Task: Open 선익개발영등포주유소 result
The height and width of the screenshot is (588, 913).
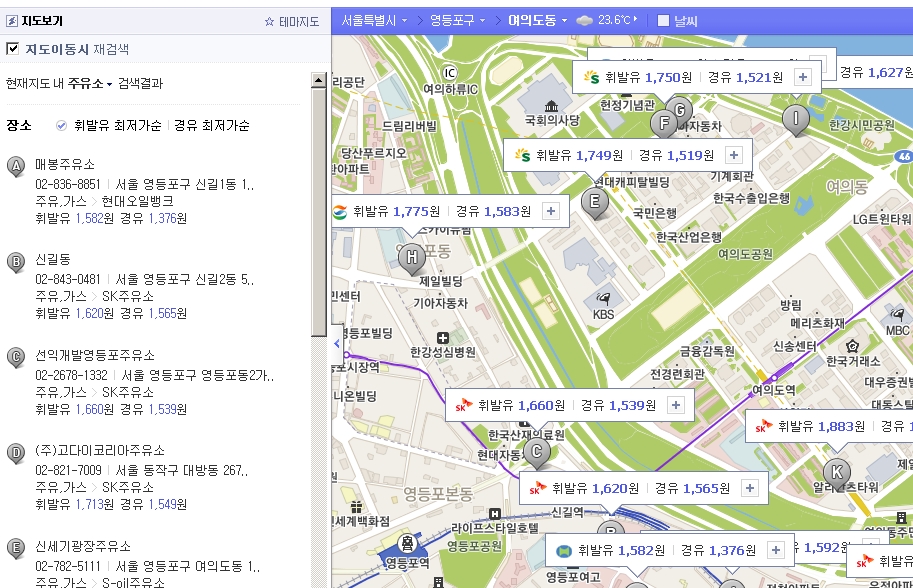Action: pyautogui.click(x=95, y=355)
